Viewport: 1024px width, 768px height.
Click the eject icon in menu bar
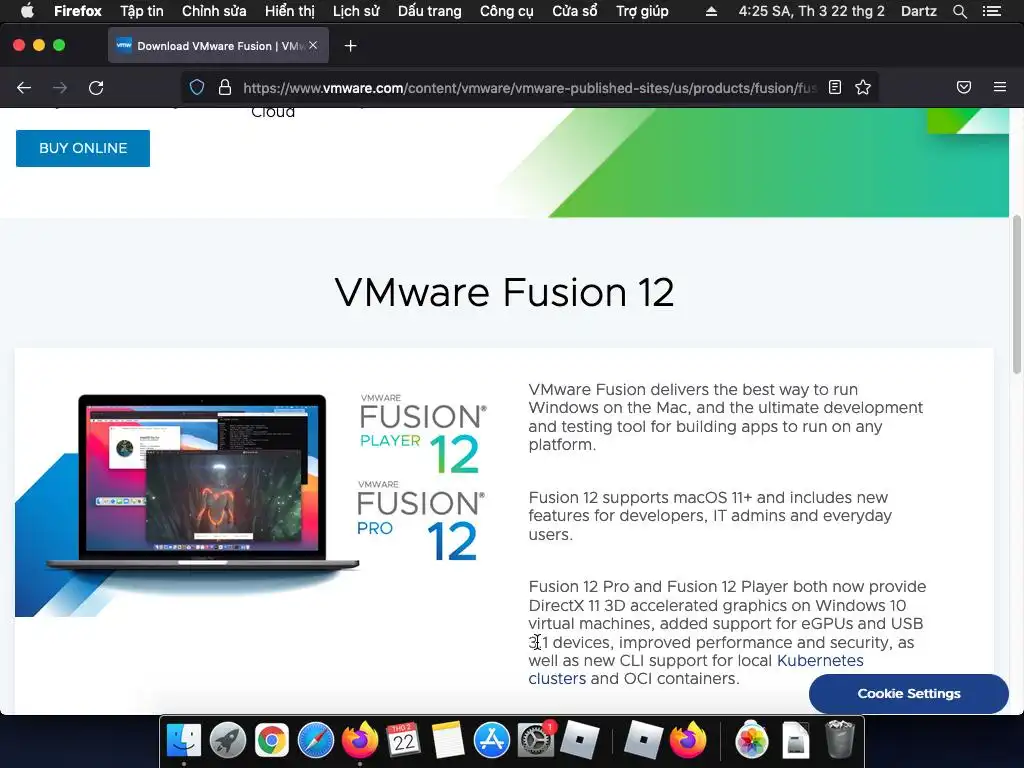pyautogui.click(x=711, y=11)
